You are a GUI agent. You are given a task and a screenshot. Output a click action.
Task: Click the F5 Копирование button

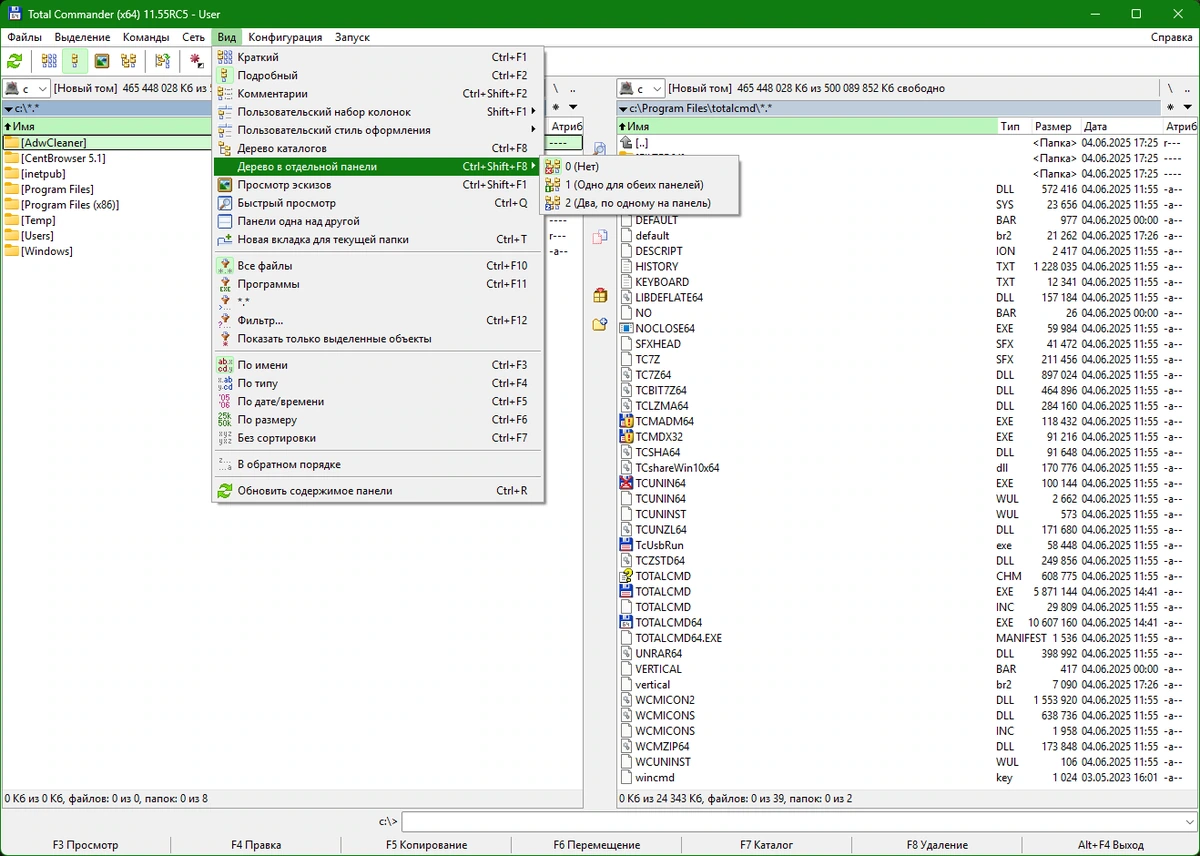point(427,845)
